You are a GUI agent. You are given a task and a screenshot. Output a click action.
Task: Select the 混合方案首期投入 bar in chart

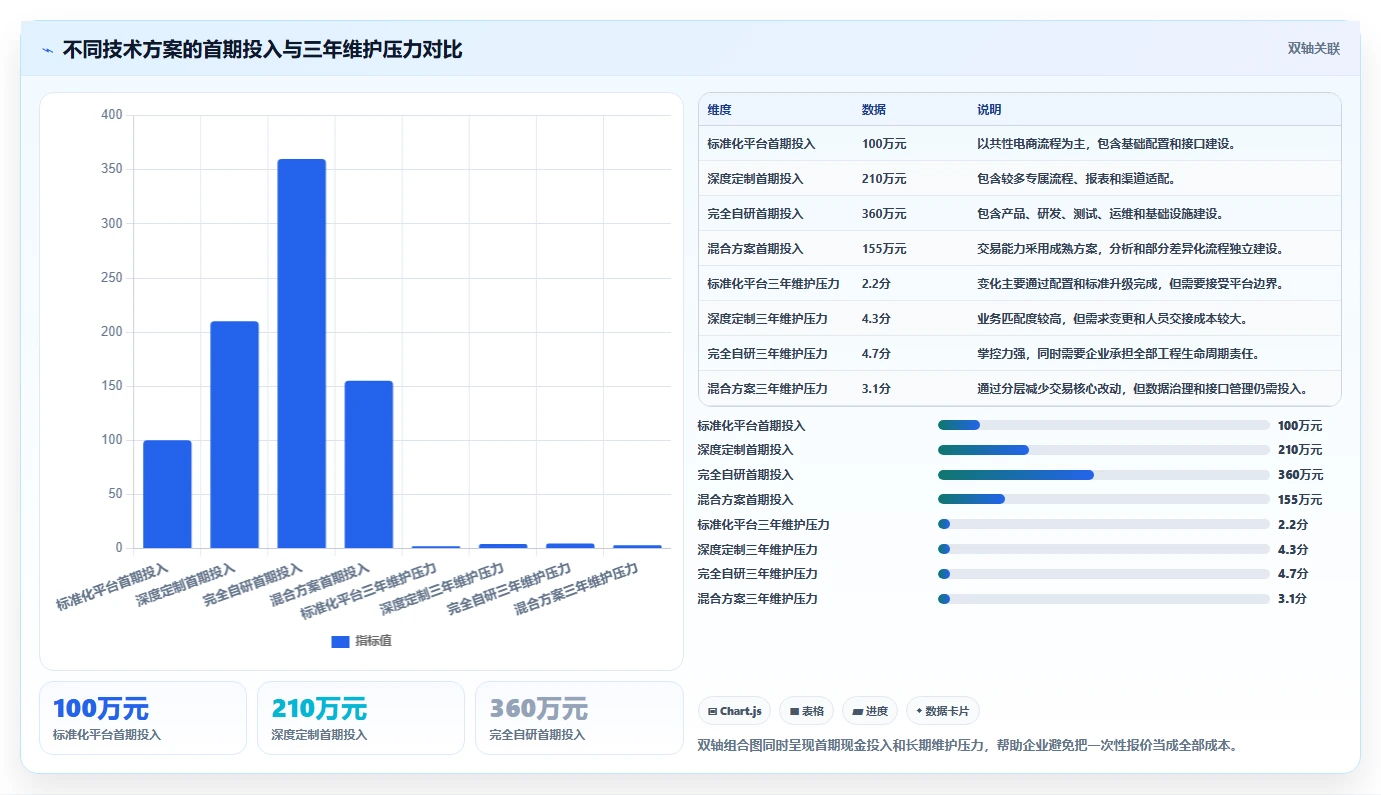click(368, 464)
